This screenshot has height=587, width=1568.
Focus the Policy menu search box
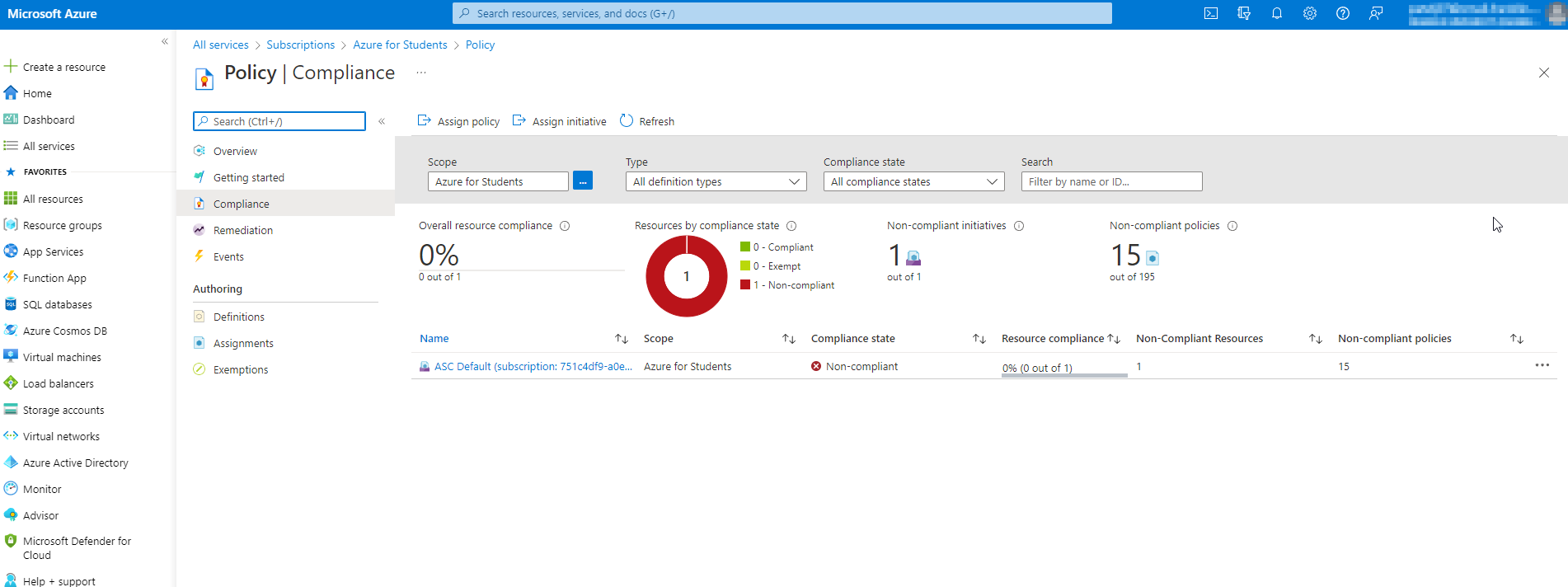[x=279, y=121]
